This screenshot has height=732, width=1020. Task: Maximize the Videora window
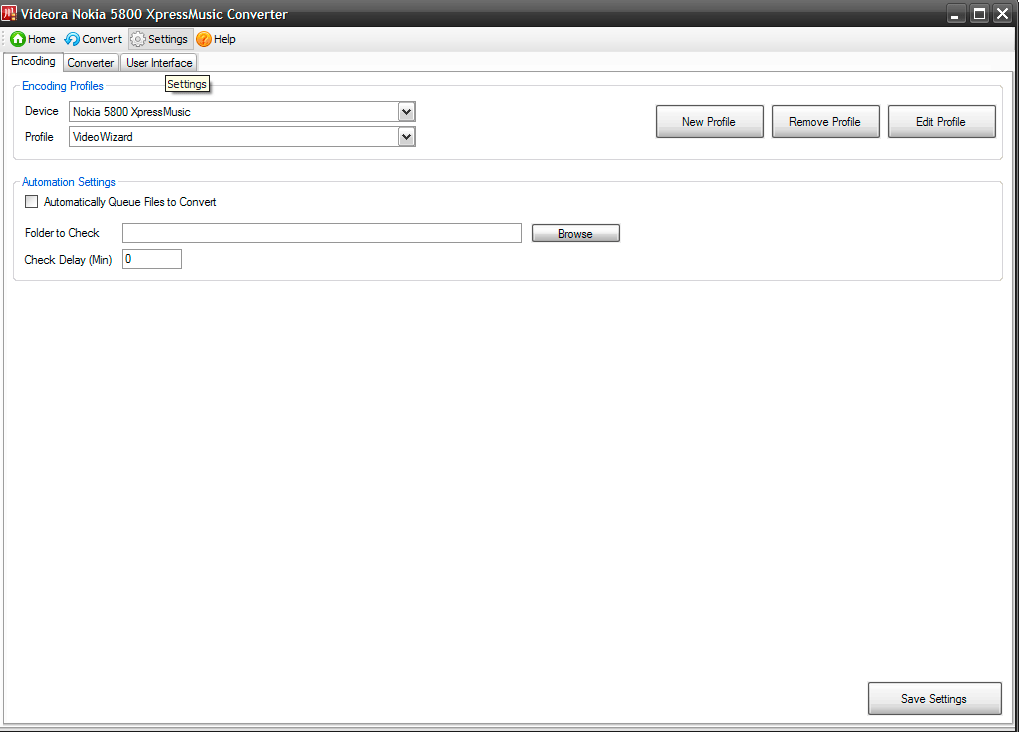pos(978,14)
